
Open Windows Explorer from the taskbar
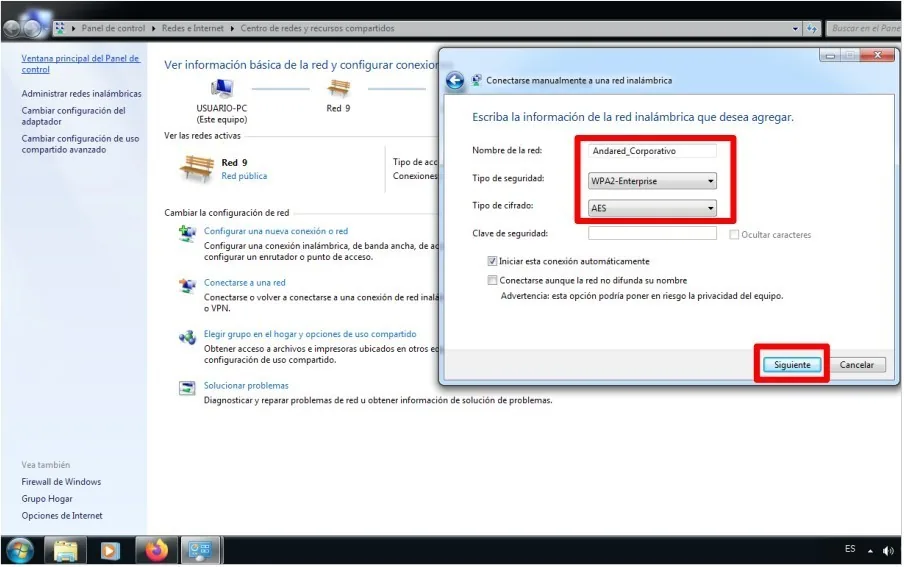click(x=65, y=550)
